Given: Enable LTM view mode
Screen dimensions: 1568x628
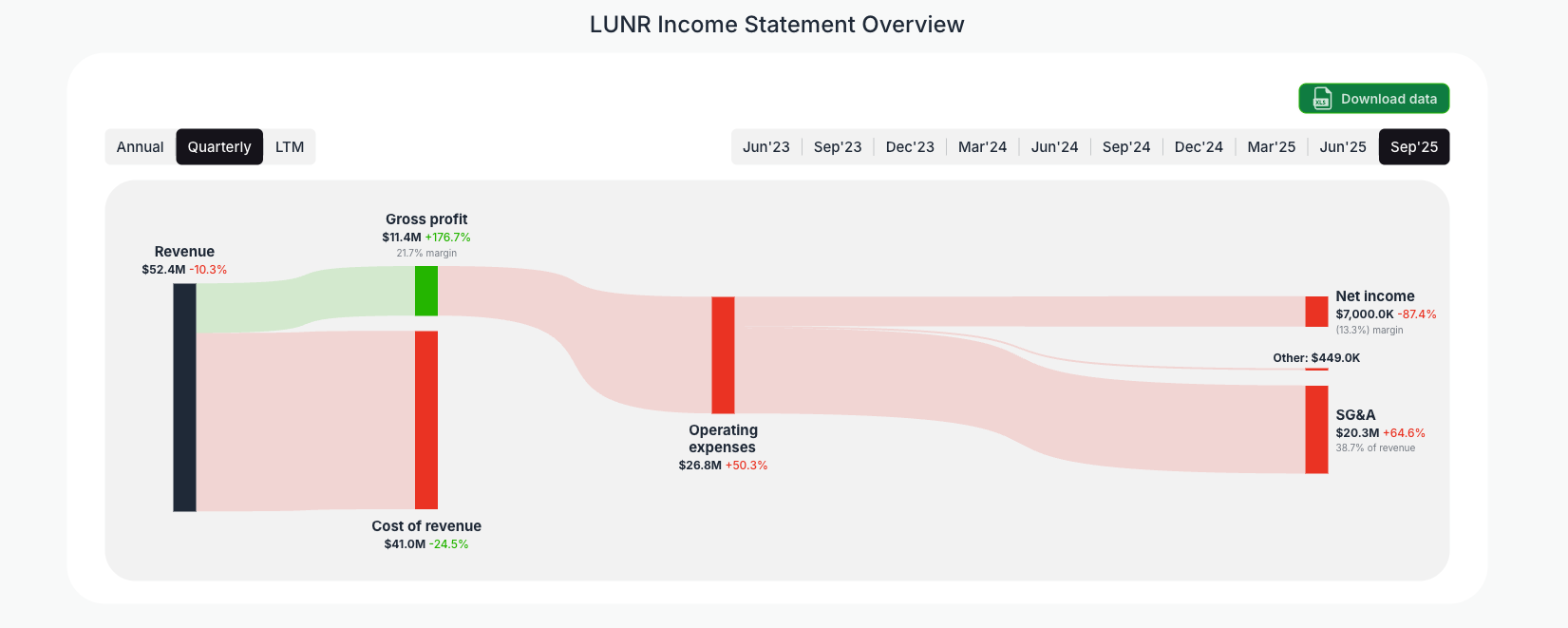Looking at the screenshot, I should [290, 146].
